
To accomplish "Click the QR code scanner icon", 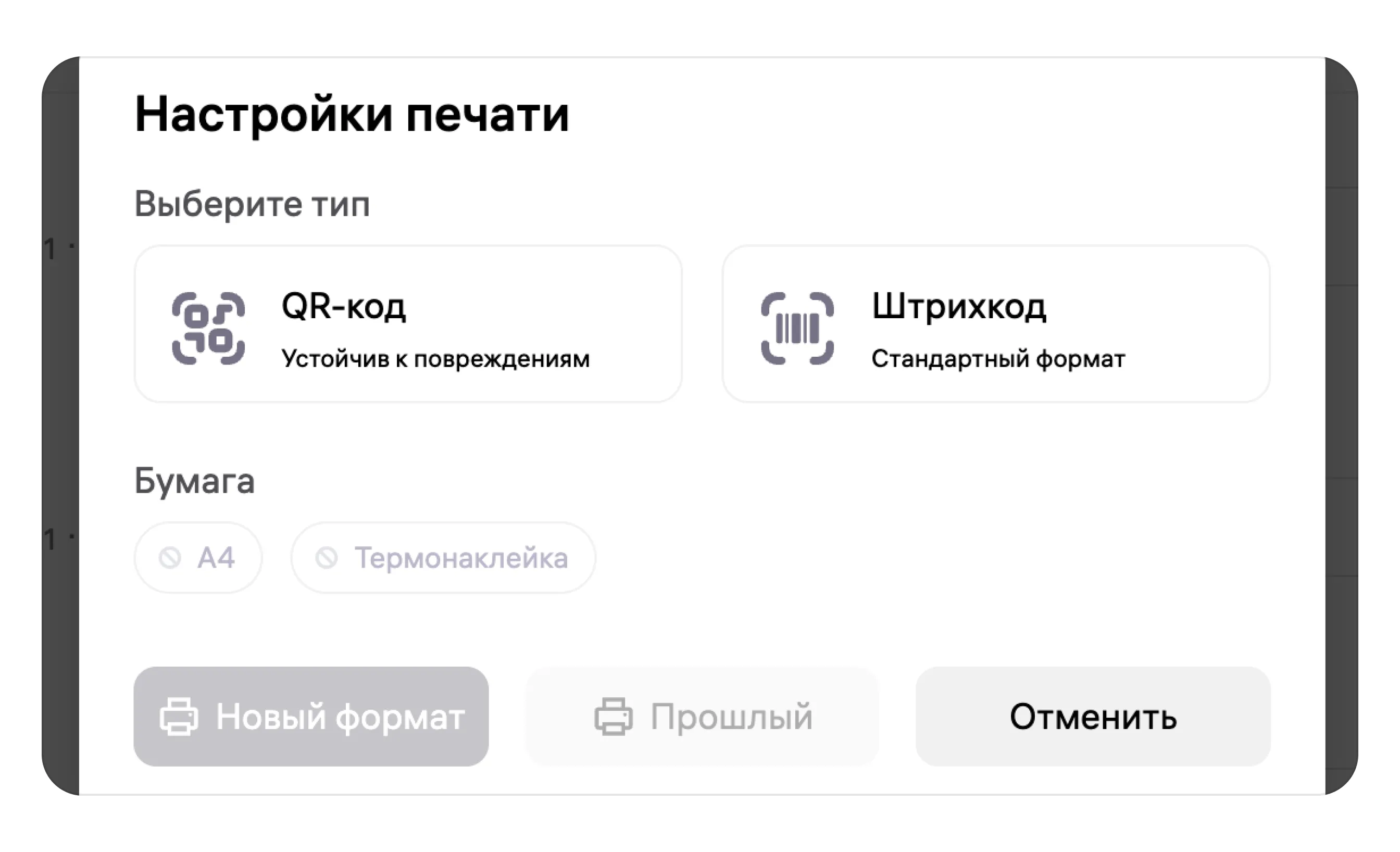I will [x=208, y=328].
